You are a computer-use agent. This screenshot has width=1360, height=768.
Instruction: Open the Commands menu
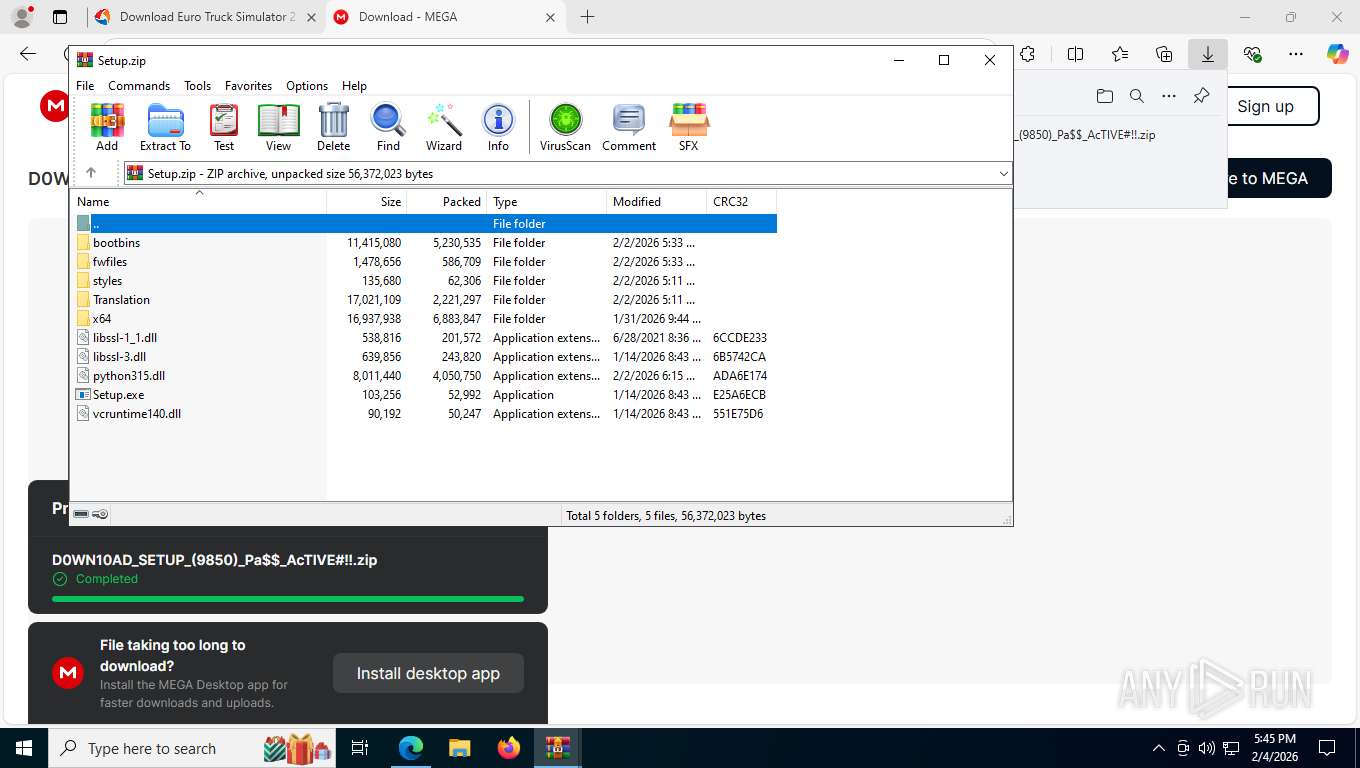pos(139,86)
